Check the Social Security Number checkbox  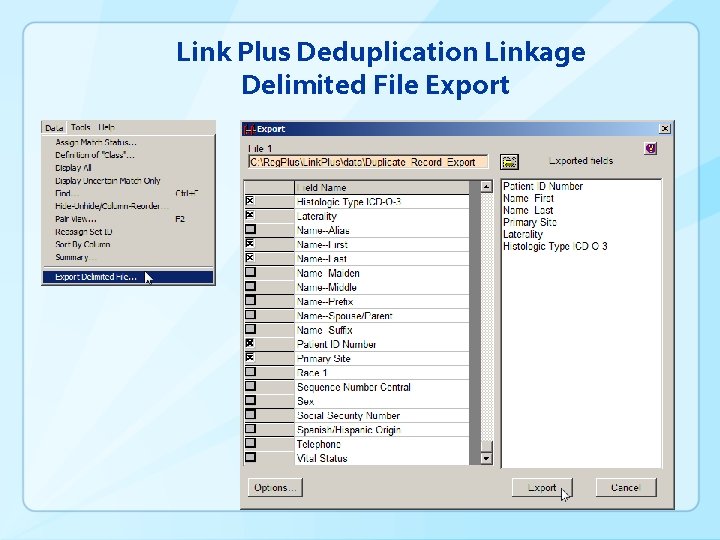coord(250,414)
